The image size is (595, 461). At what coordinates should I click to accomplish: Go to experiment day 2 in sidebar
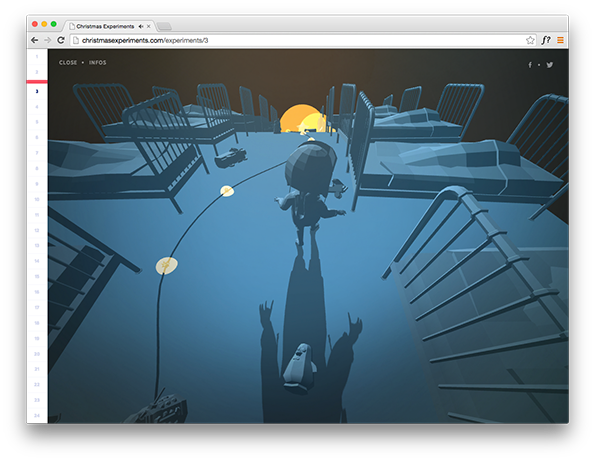(x=37, y=72)
